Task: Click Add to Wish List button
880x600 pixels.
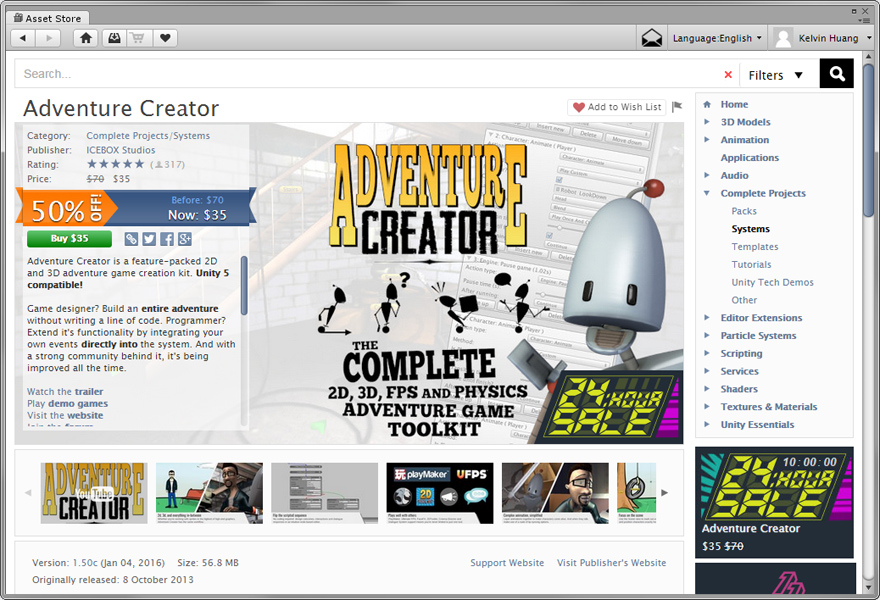Action: [x=617, y=107]
